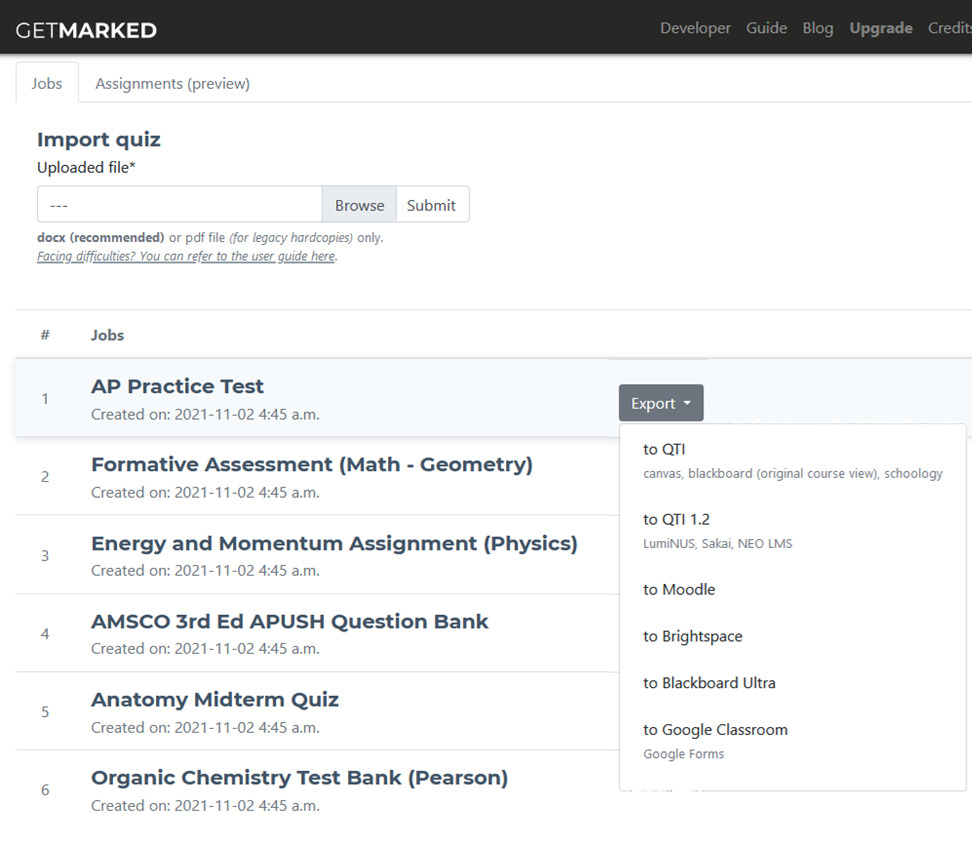
Task: Open the Export dropdown for AP Practice Test
Action: click(x=661, y=403)
